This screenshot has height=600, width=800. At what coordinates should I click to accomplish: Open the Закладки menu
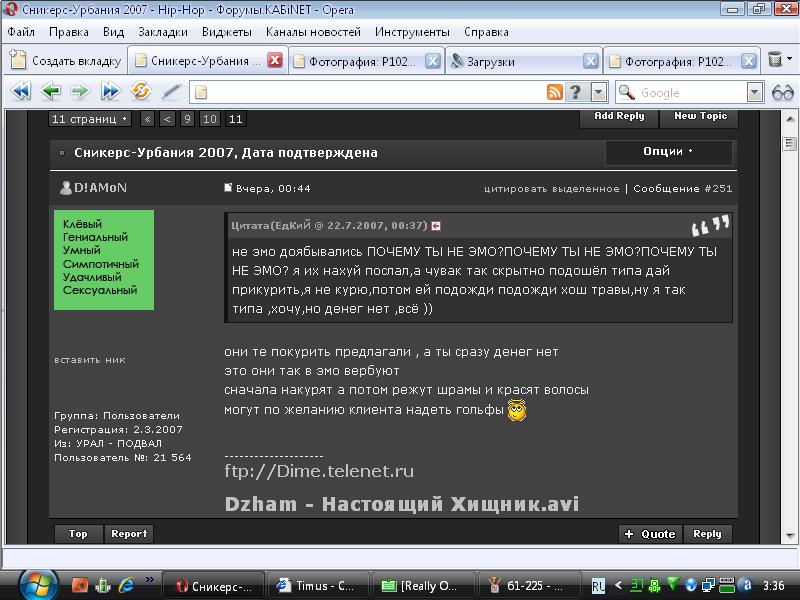point(162,31)
